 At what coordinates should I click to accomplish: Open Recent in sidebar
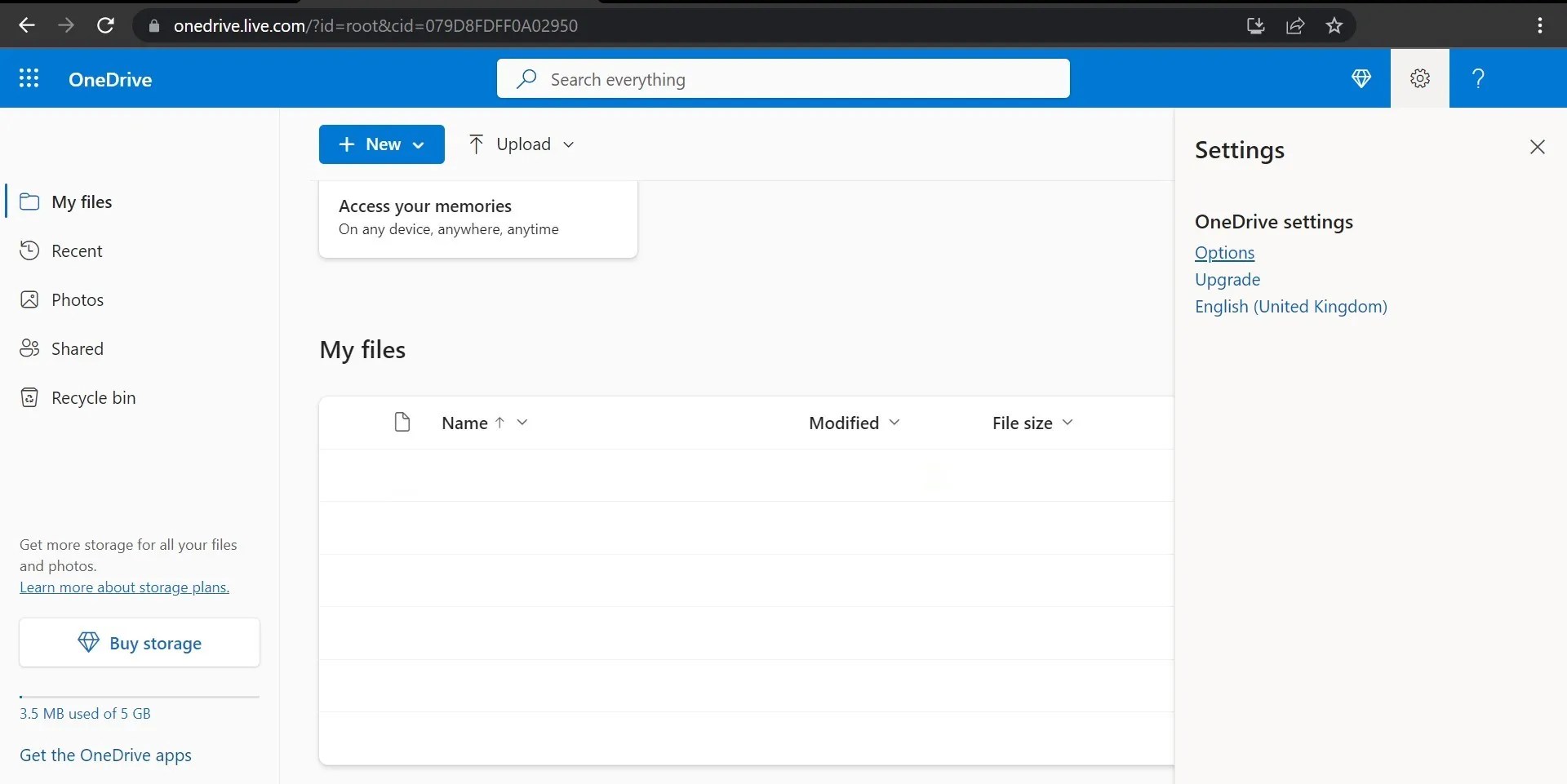77,250
